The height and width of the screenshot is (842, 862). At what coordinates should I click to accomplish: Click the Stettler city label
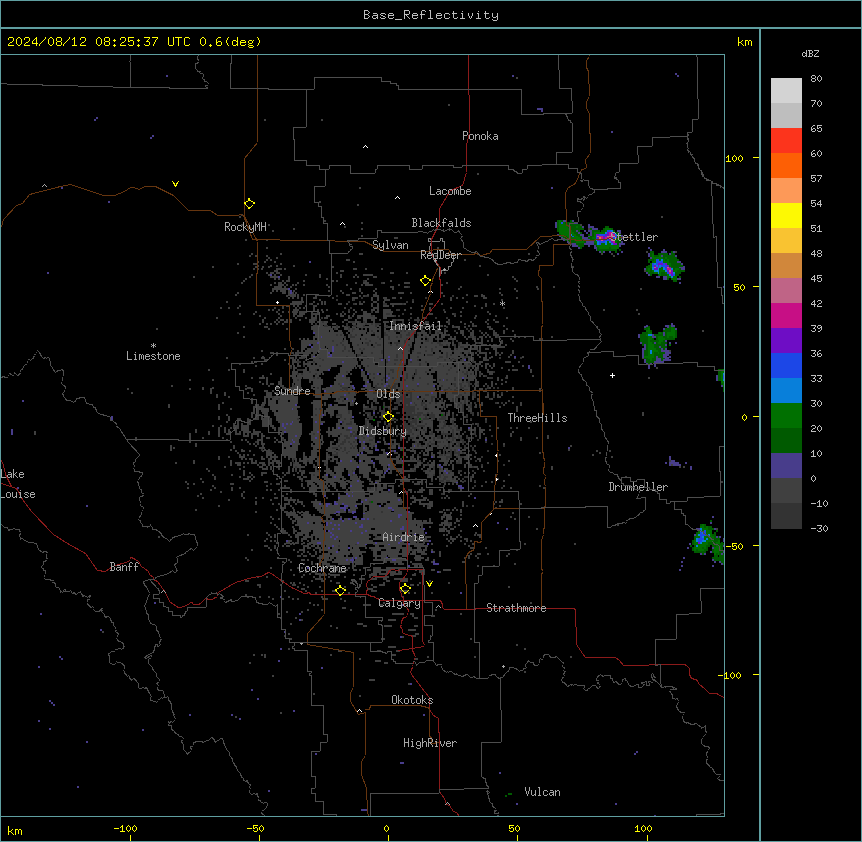click(634, 237)
